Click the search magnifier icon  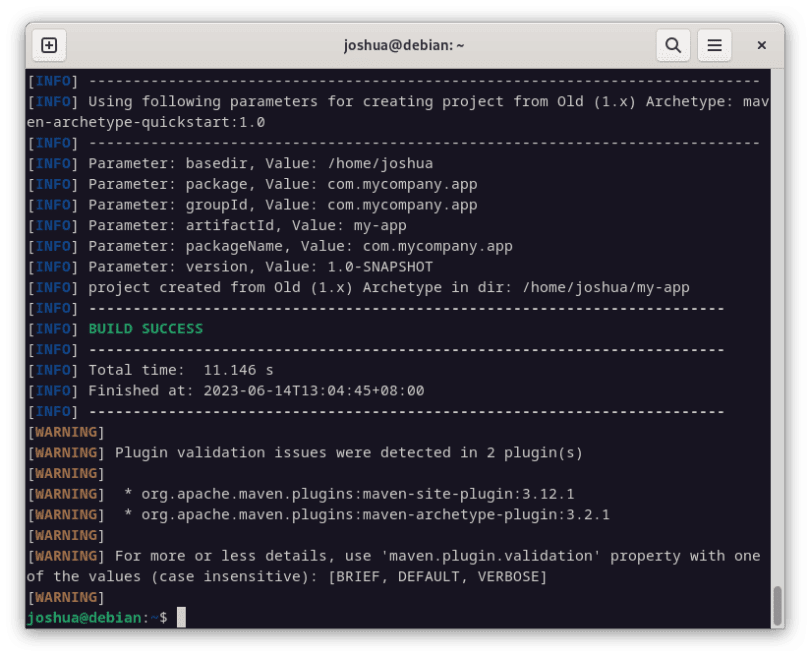point(672,45)
